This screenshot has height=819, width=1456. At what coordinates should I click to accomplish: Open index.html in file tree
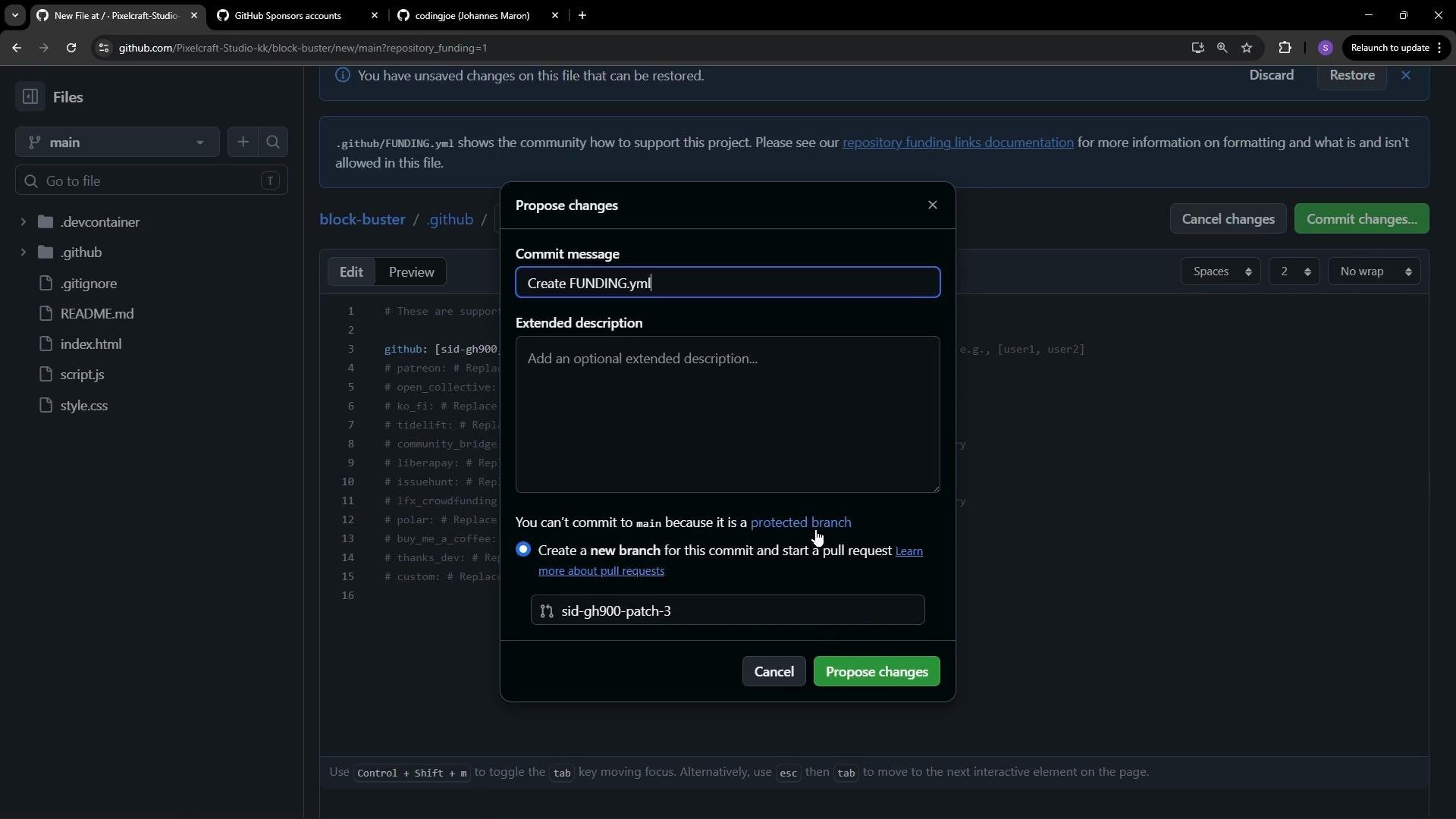click(x=91, y=344)
